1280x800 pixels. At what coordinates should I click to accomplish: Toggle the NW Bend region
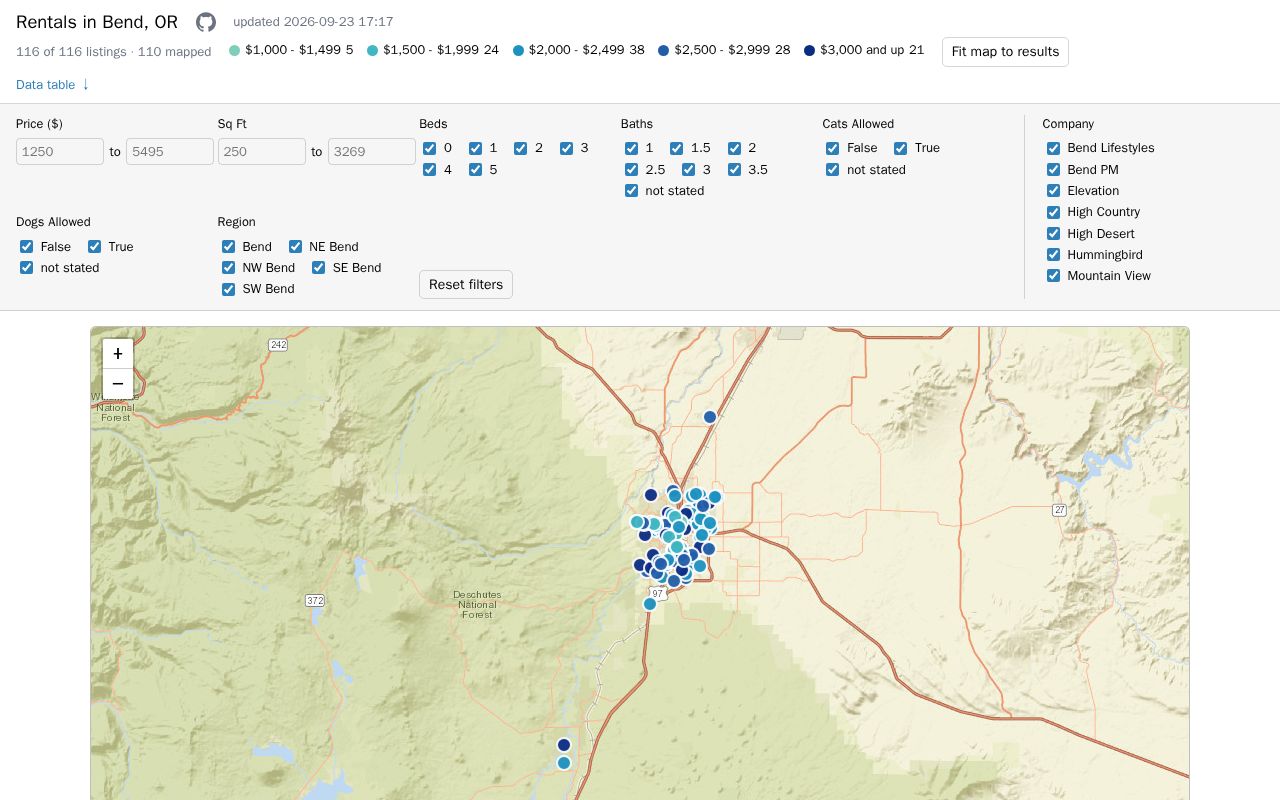[x=229, y=268]
